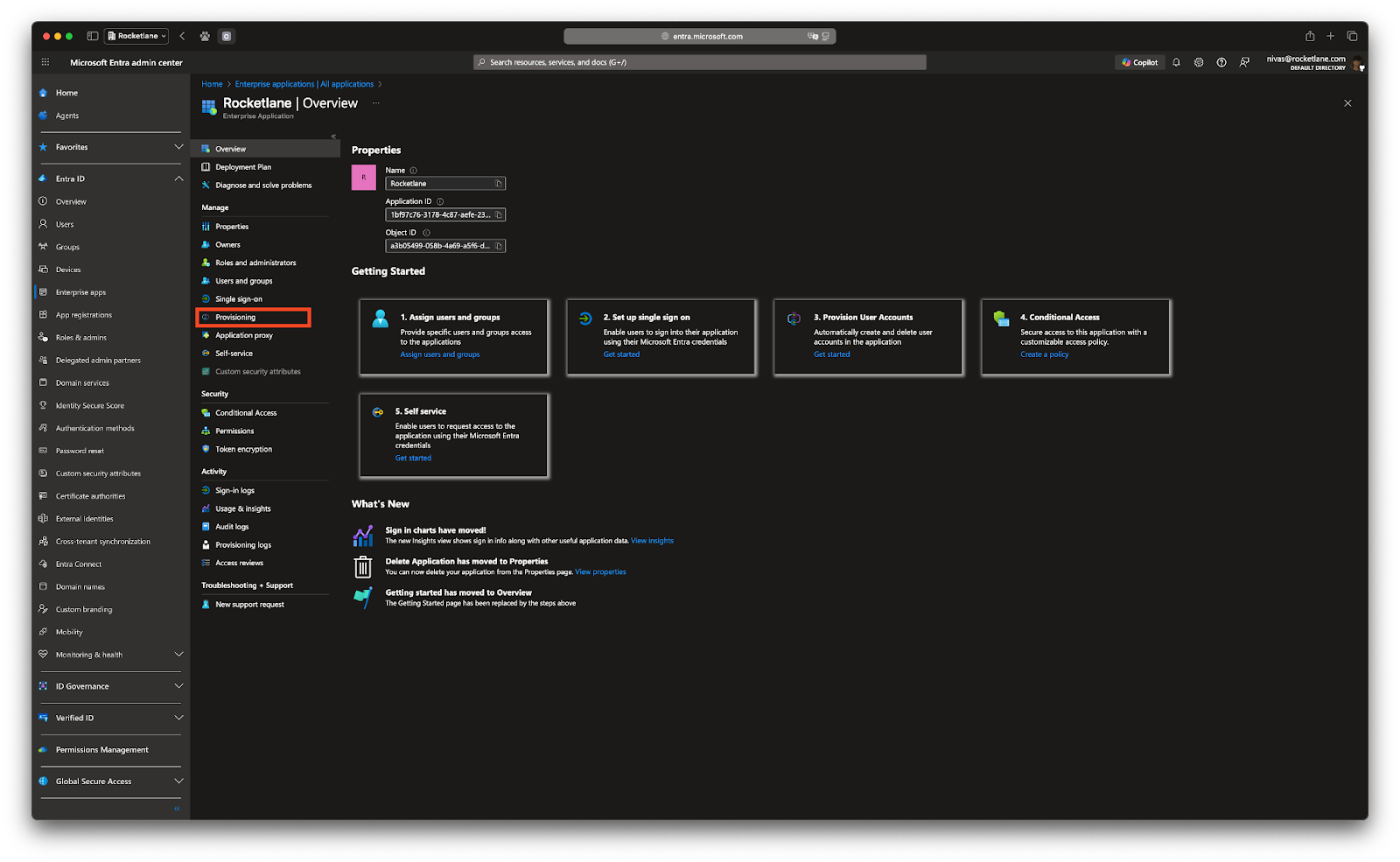Go back with Safari back arrow
This screenshot has width=1400, height=862.
pyautogui.click(x=182, y=36)
